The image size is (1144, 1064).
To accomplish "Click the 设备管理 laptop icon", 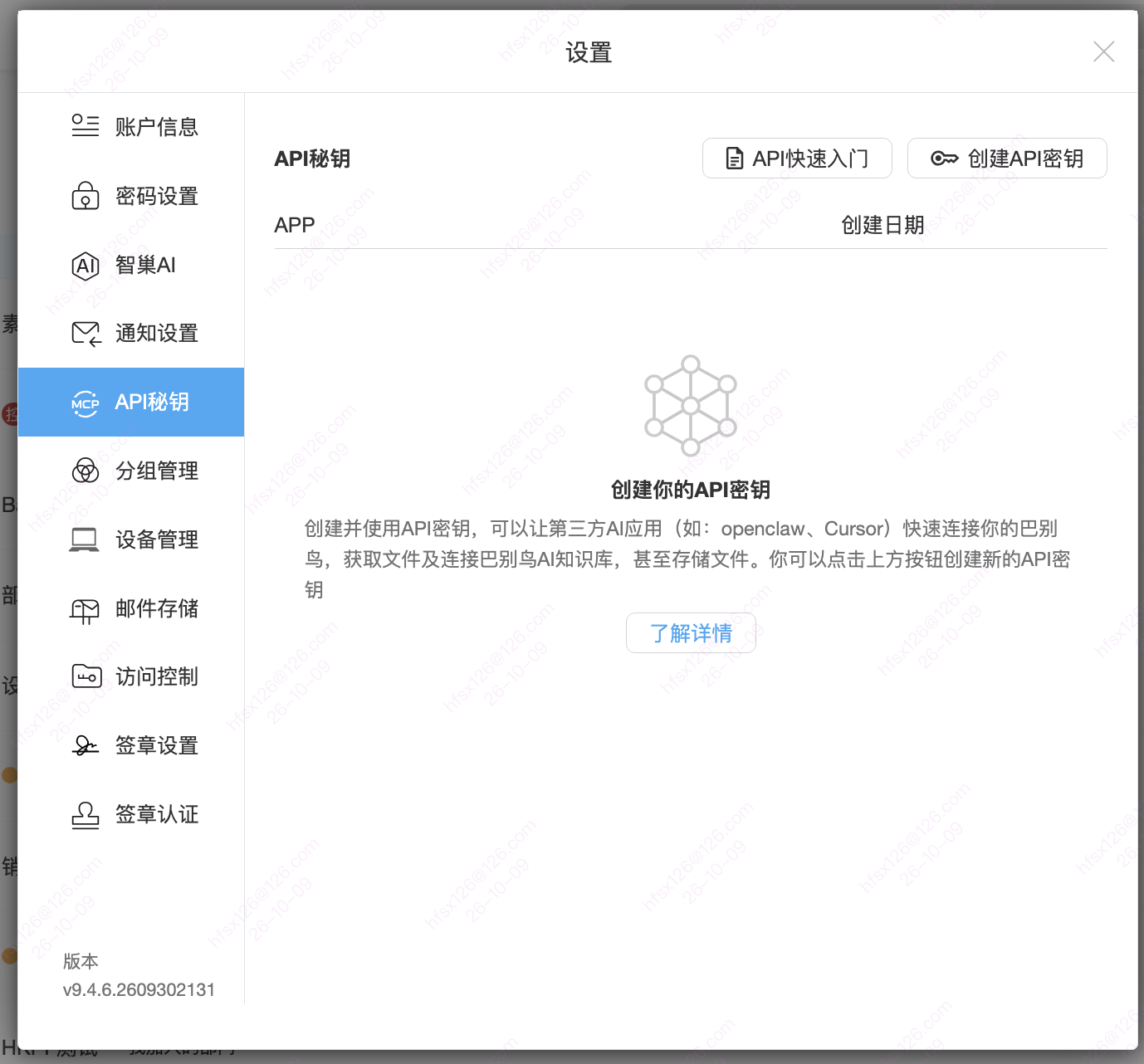I will click(x=85, y=539).
